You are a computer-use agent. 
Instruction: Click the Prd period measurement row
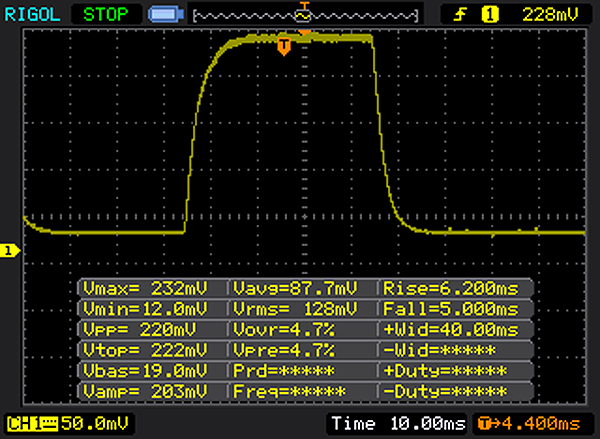(x=284, y=371)
